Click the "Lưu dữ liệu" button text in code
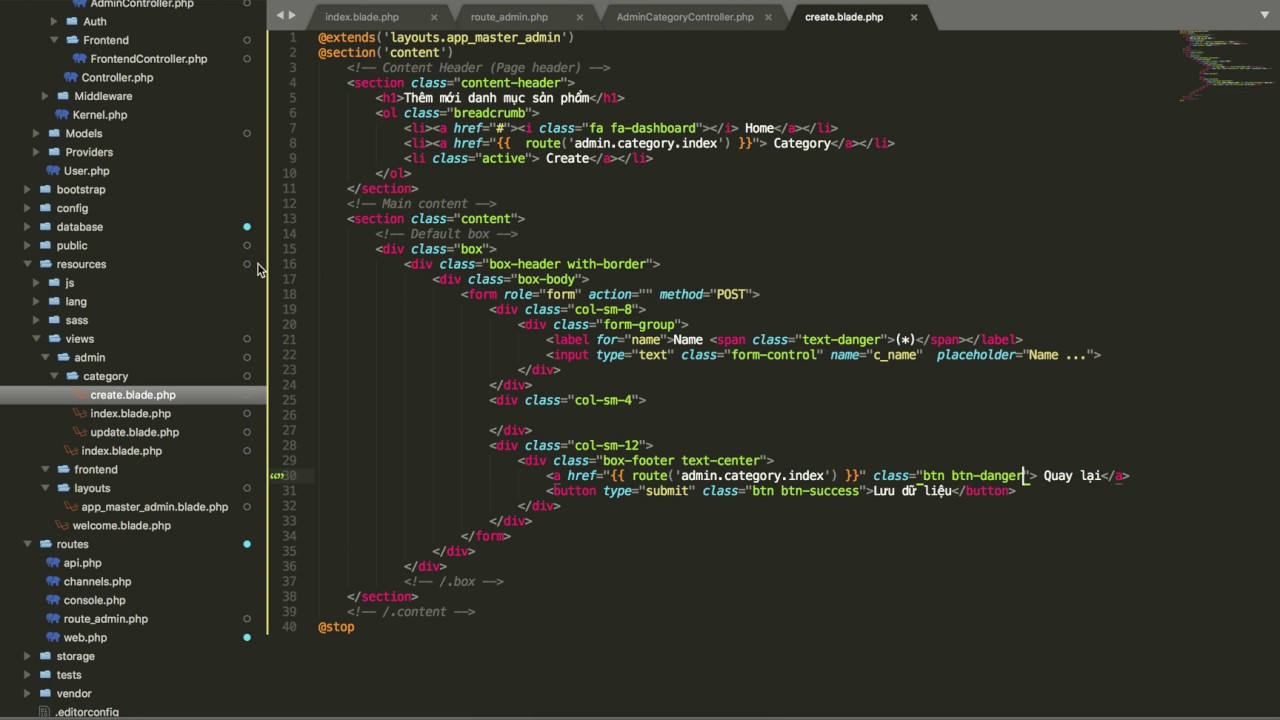1280x720 pixels. (912, 491)
